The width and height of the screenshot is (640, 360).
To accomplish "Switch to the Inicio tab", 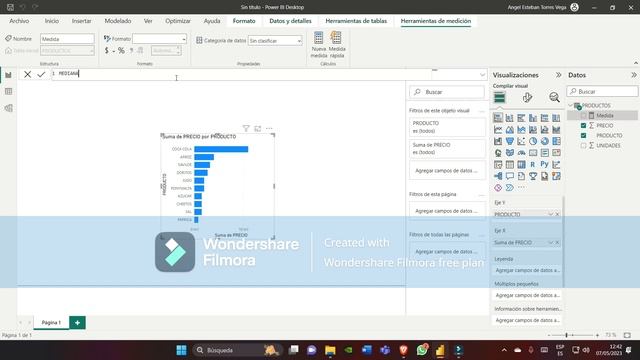I will (52, 21).
